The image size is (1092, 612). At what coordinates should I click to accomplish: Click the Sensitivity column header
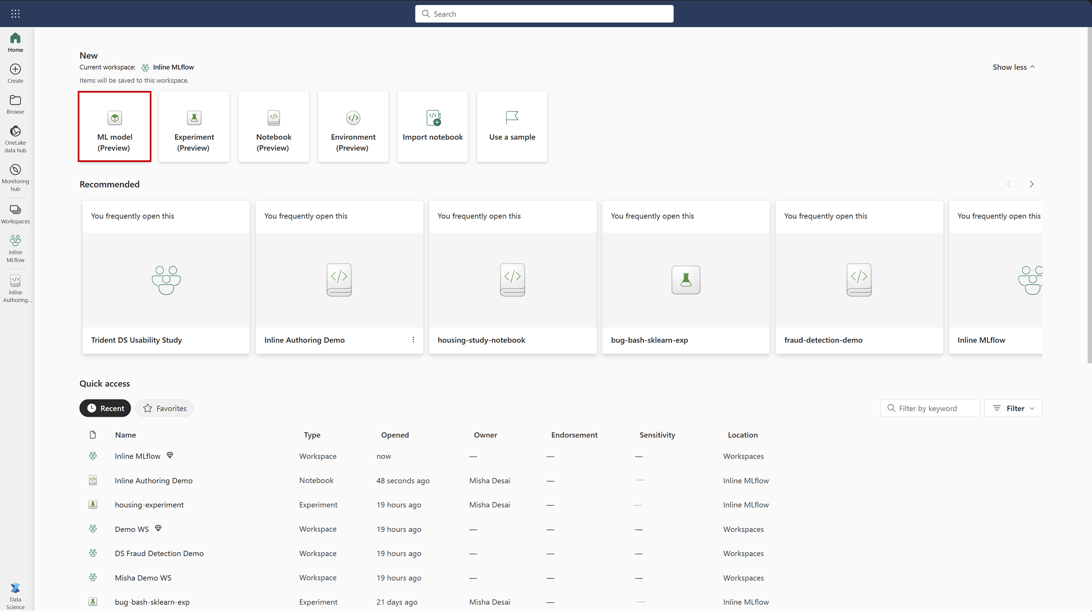pyautogui.click(x=657, y=435)
